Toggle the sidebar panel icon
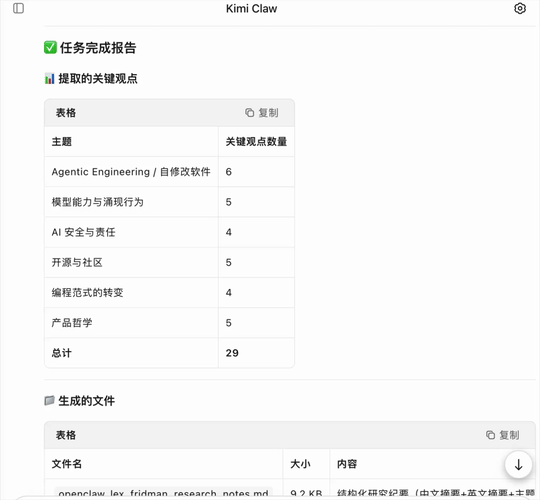This screenshot has width=540, height=500. tap(18, 8)
